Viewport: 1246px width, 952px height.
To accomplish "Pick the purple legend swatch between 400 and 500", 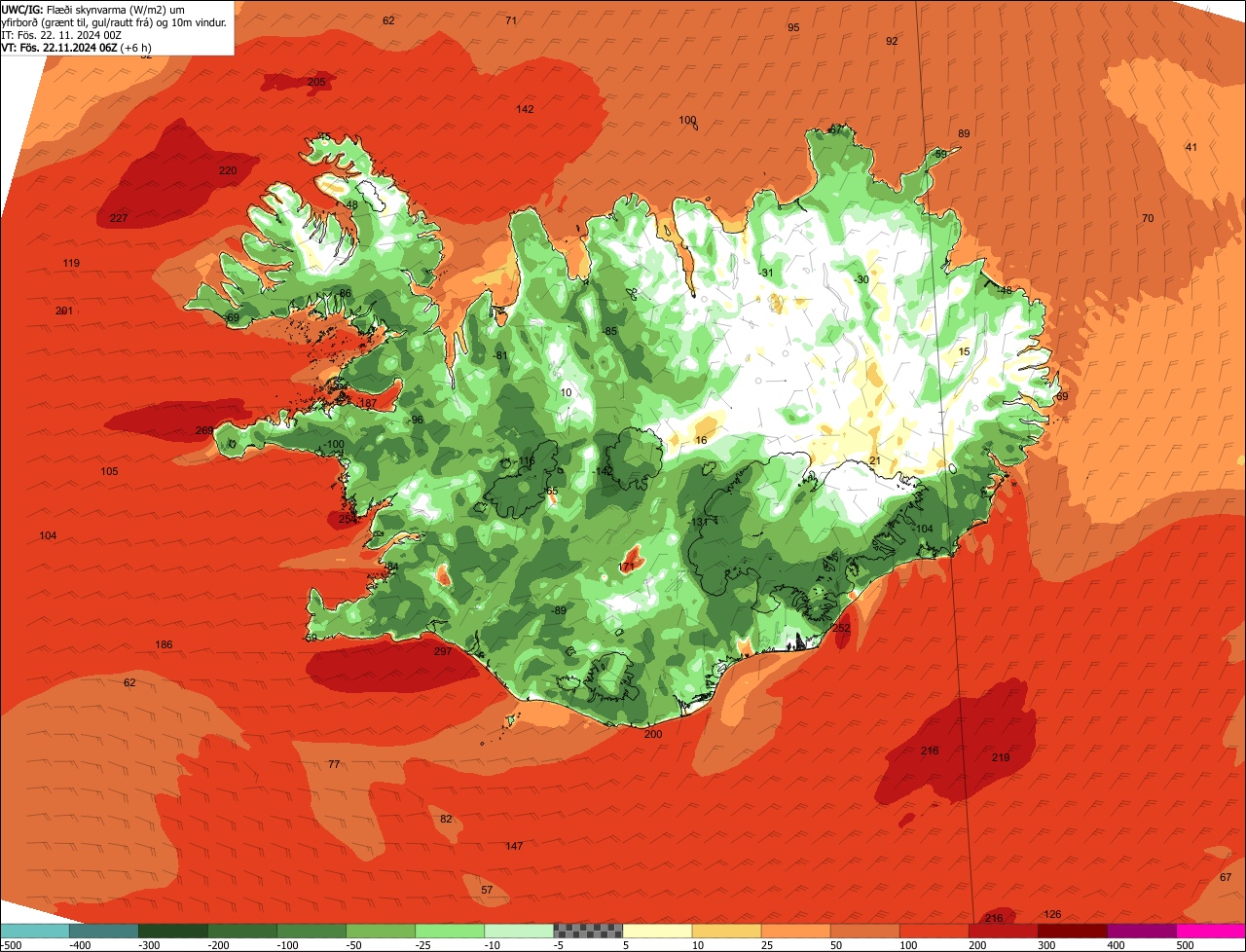I will tap(1141, 931).
